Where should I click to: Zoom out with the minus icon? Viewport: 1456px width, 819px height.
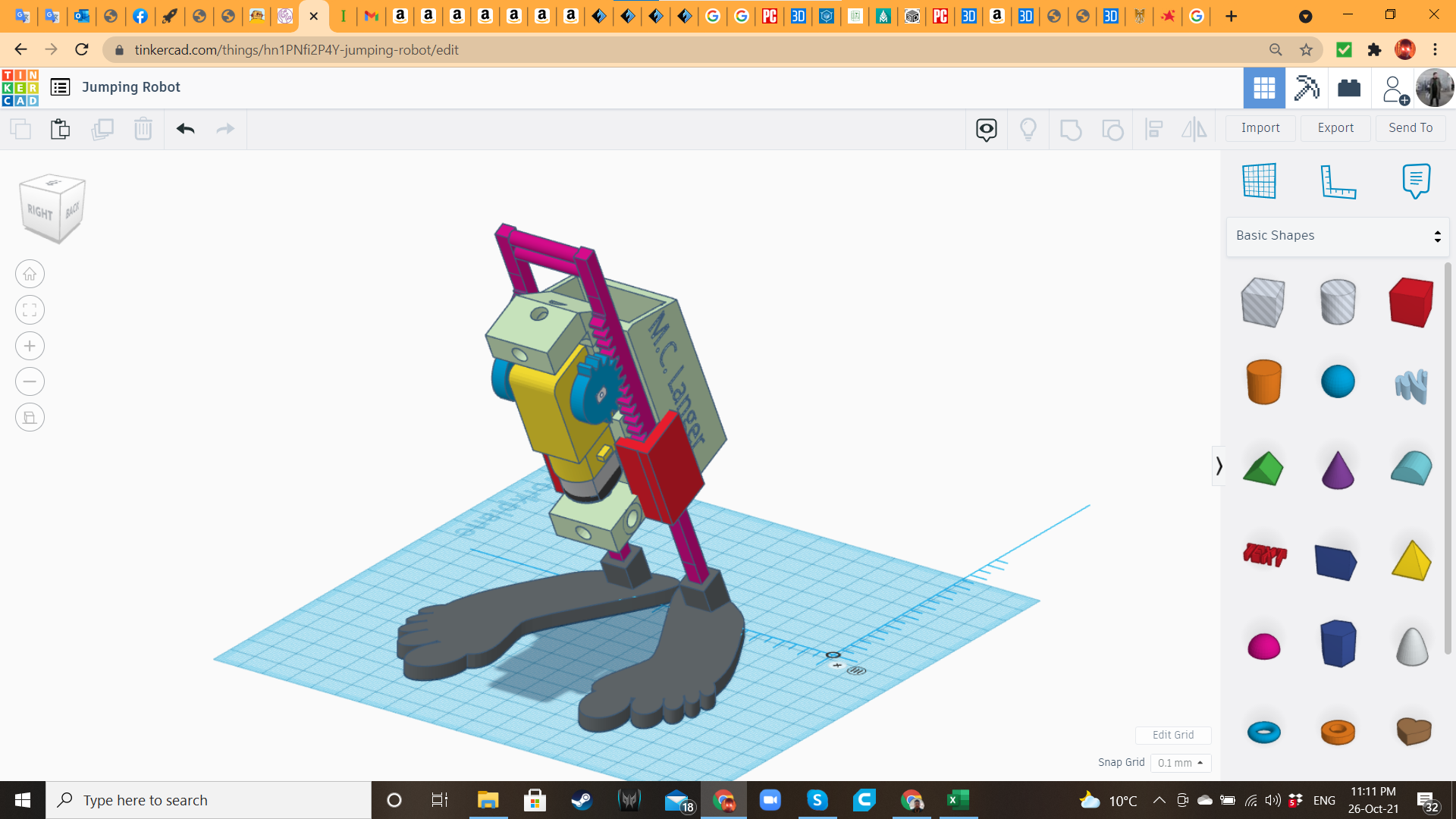(30, 381)
